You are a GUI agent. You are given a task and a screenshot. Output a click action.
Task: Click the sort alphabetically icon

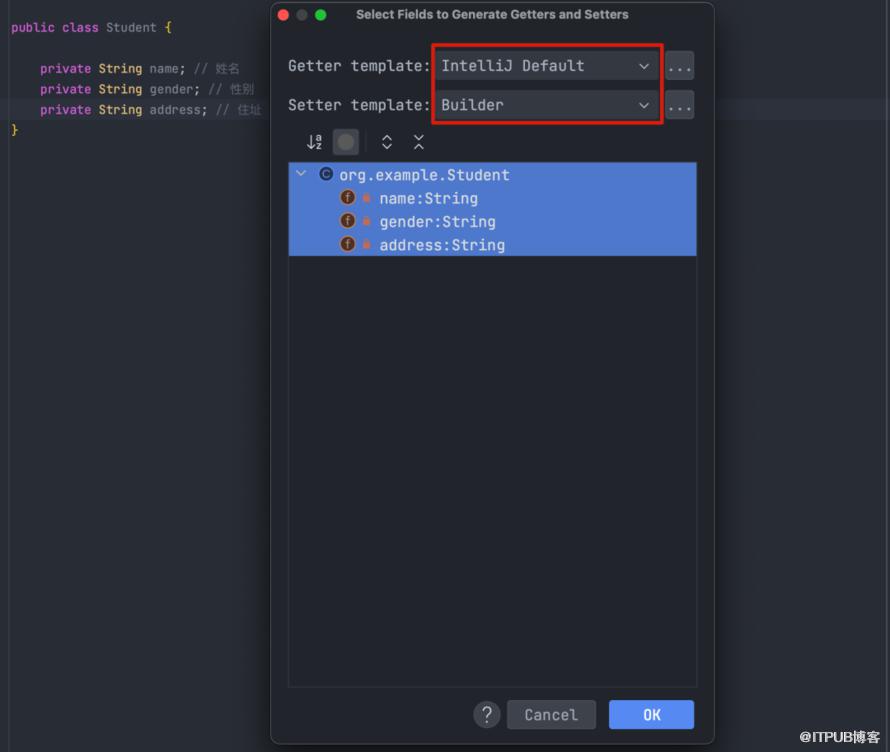point(314,142)
